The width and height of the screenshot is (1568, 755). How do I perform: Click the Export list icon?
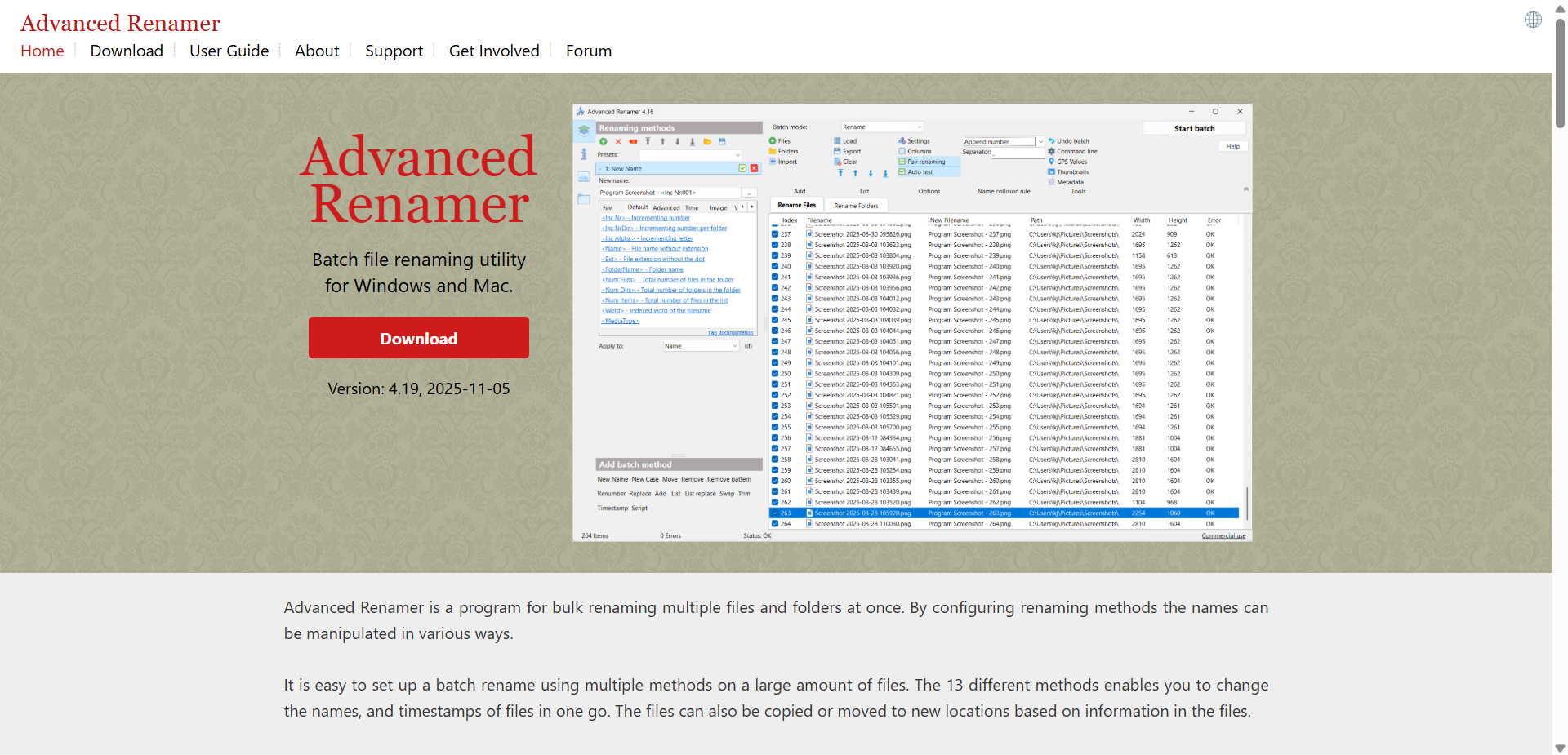pos(838,151)
